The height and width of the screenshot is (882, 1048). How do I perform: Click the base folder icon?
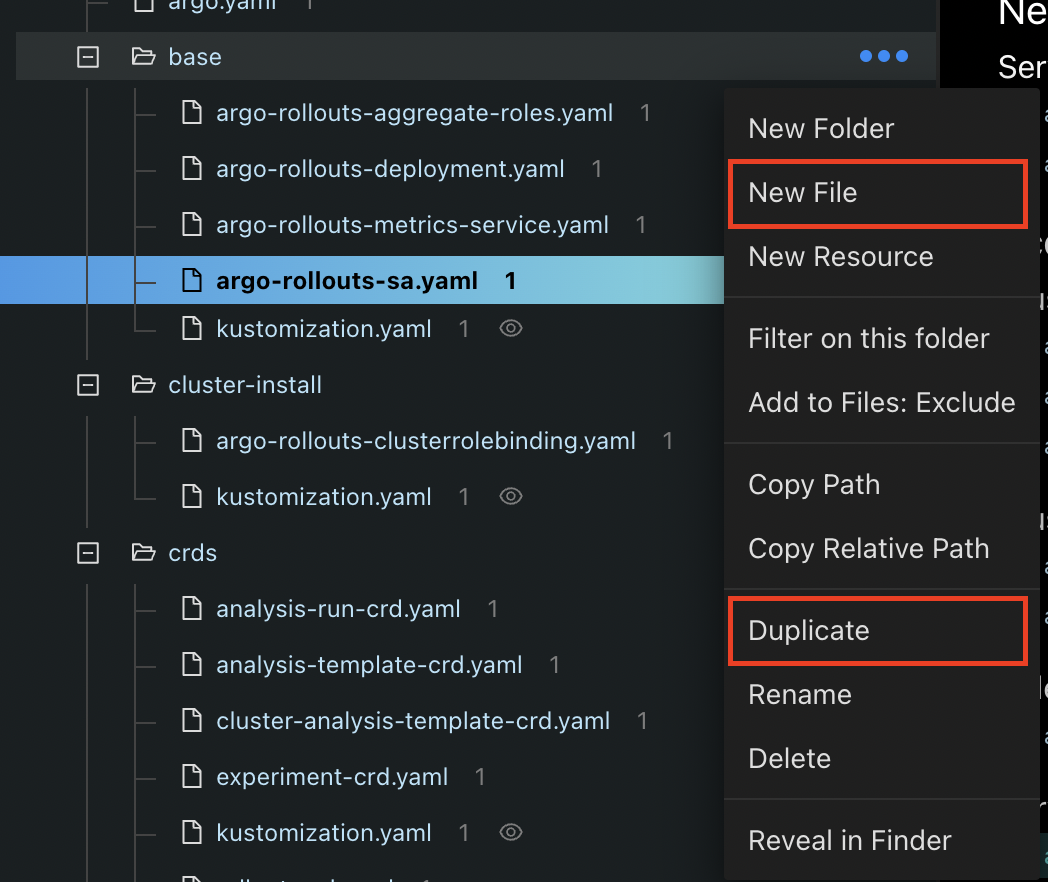[x=143, y=56]
